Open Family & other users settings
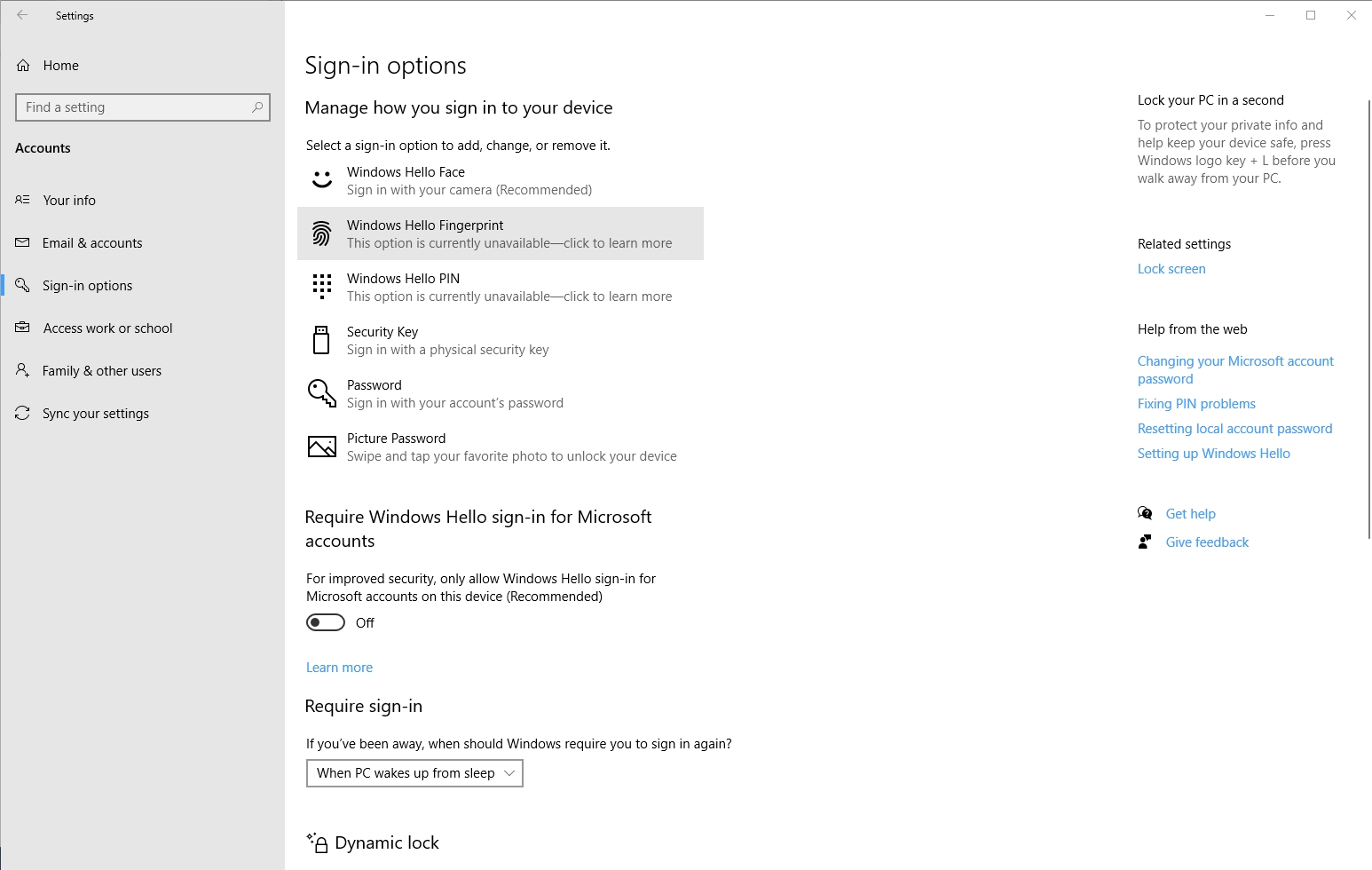Screen dimensions: 1372x870 click(x=101, y=370)
